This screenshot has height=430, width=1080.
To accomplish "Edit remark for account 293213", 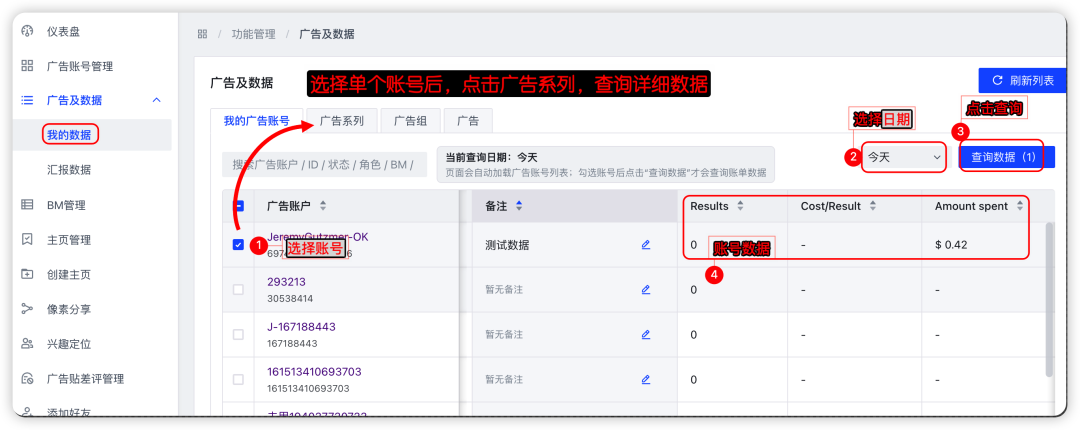I will 645,289.
